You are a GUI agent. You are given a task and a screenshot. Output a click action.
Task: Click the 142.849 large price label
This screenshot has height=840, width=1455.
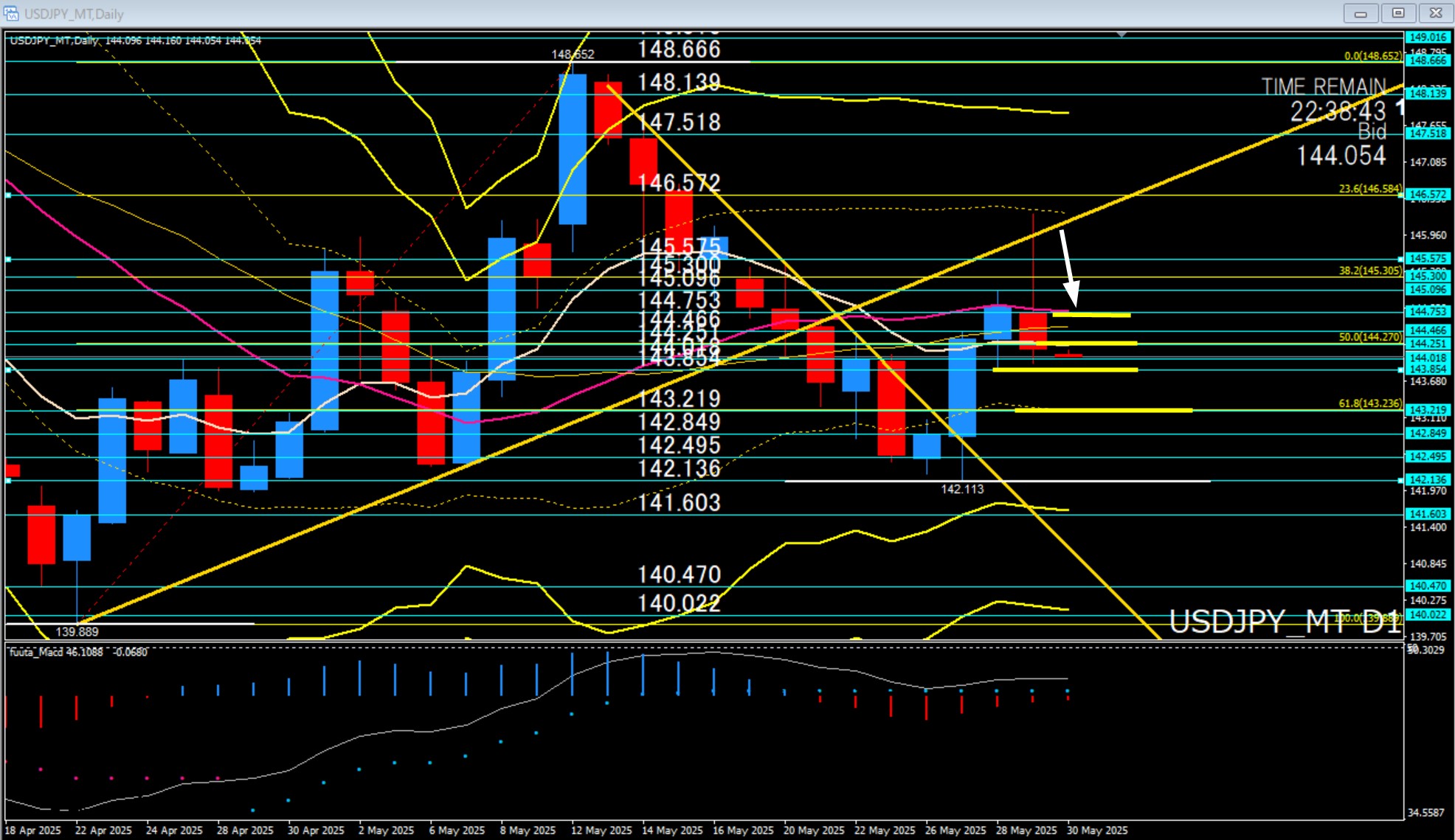click(679, 422)
